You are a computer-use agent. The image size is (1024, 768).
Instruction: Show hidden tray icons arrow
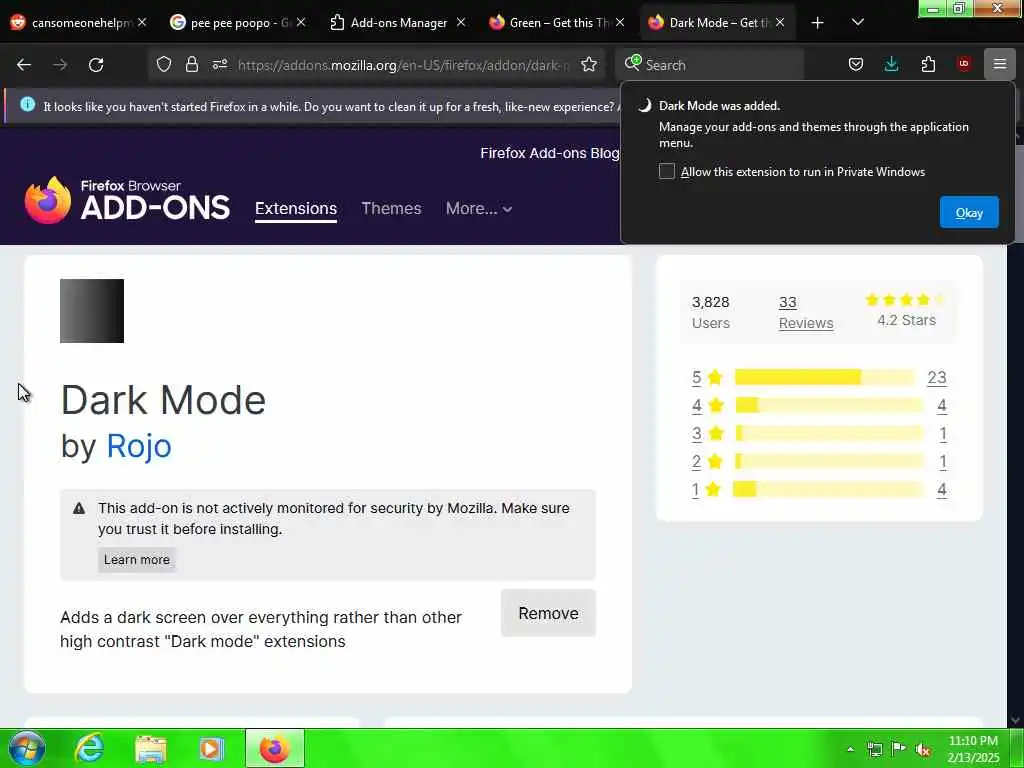(850, 750)
